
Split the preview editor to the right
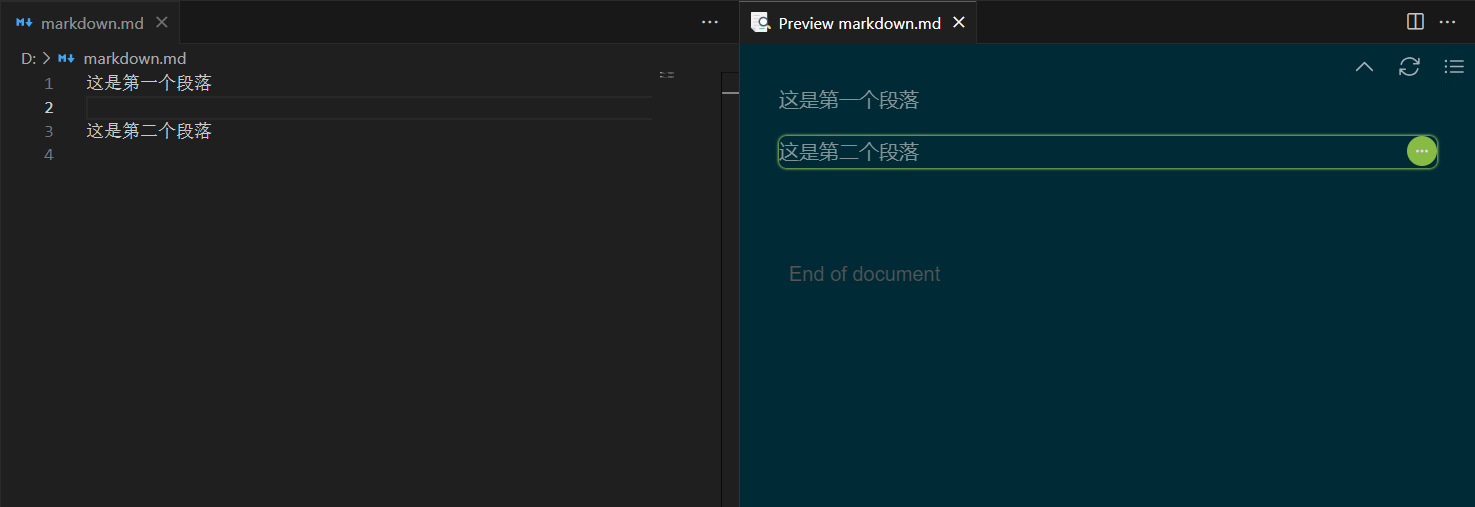pyautogui.click(x=1415, y=22)
